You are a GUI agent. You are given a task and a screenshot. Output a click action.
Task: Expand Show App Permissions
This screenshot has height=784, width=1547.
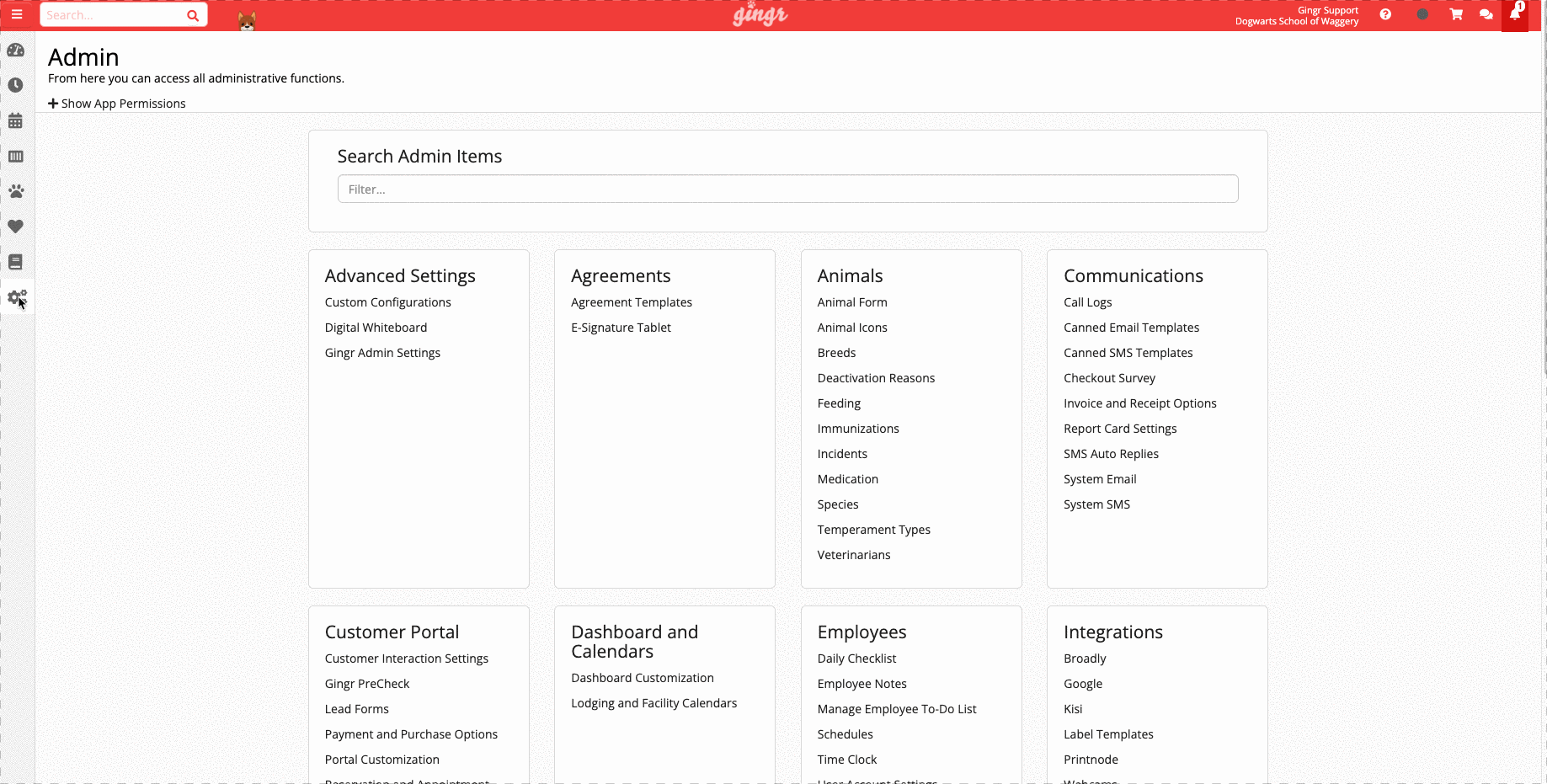(117, 104)
